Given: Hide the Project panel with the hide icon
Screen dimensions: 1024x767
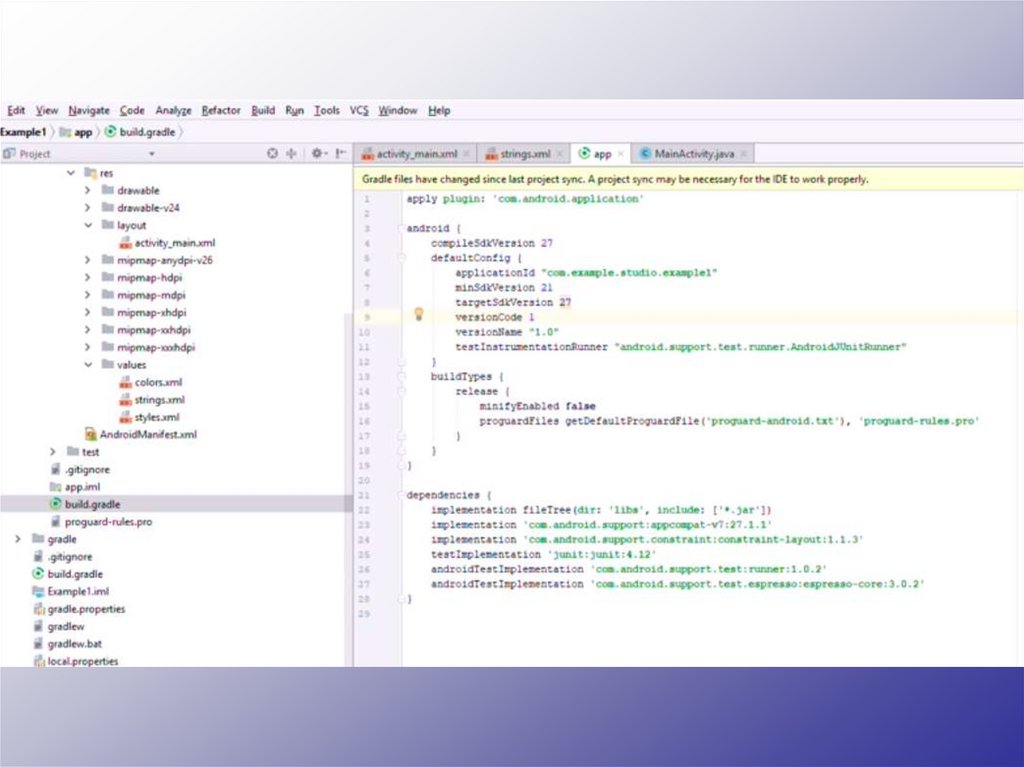Looking at the screenshot, I should pyautogui.click(x=341, y=154).
